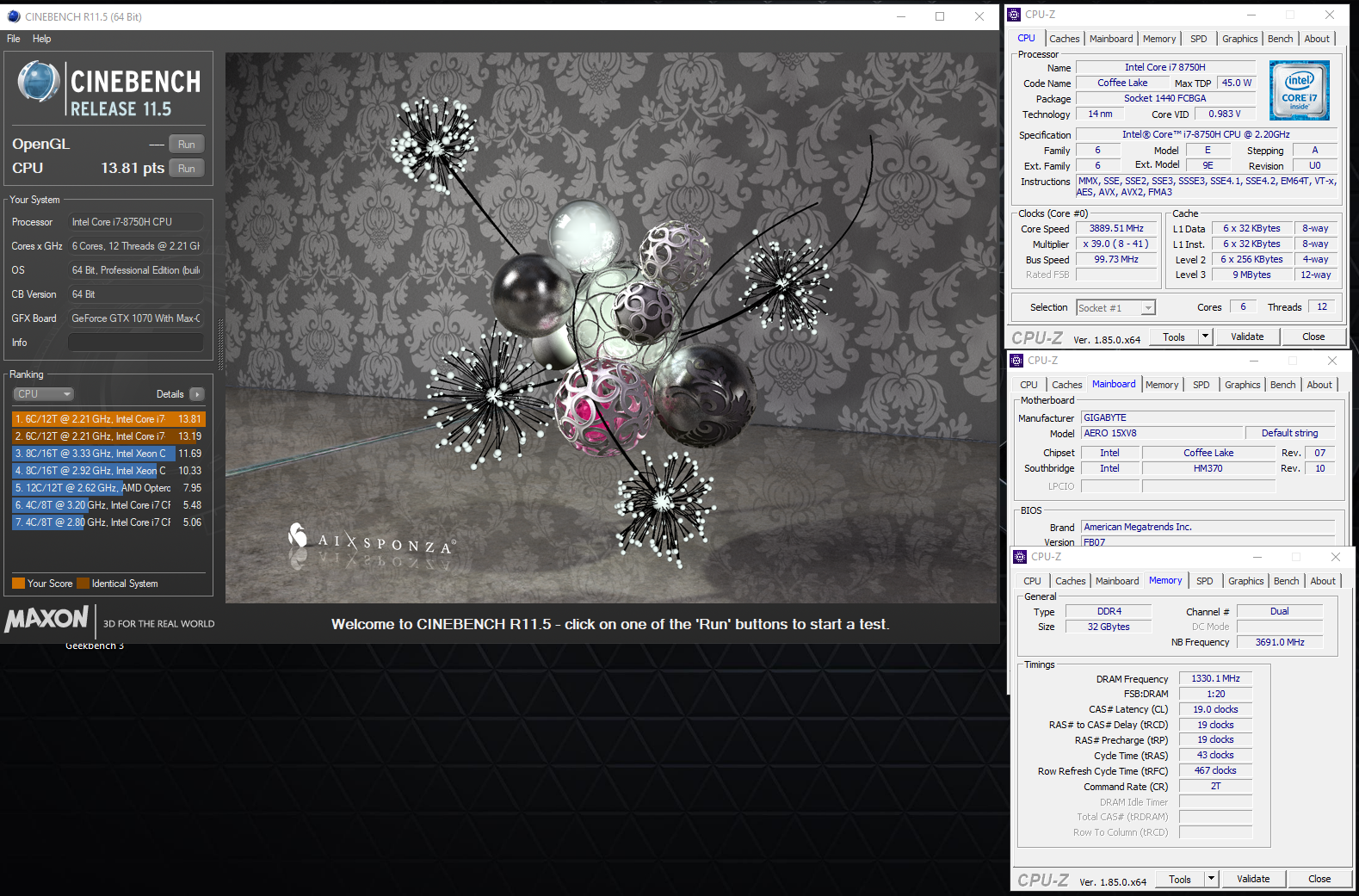Select ranking row 2 scoring 13.19
The image size is (1359, 896).
[x=108, y=436]
